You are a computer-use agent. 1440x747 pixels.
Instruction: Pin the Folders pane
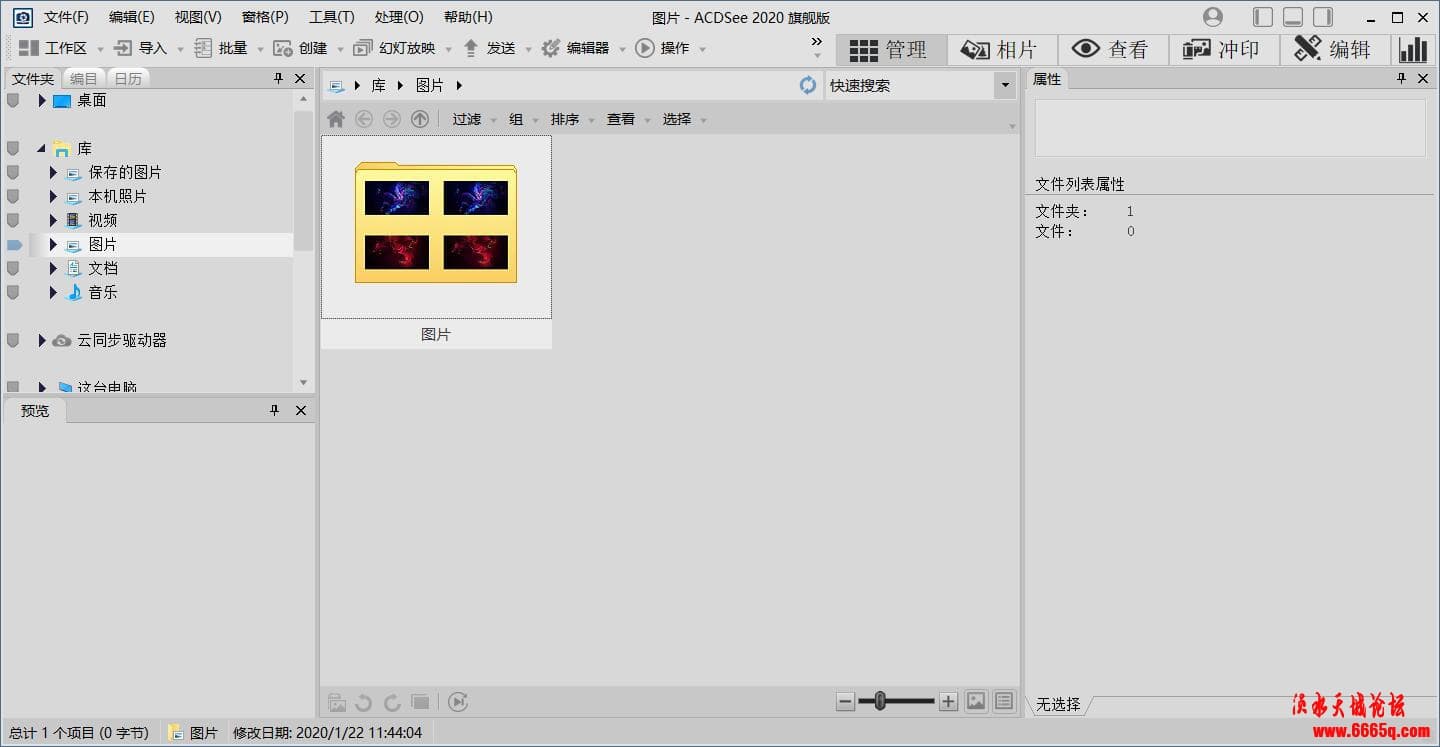[x=278, y=78]
